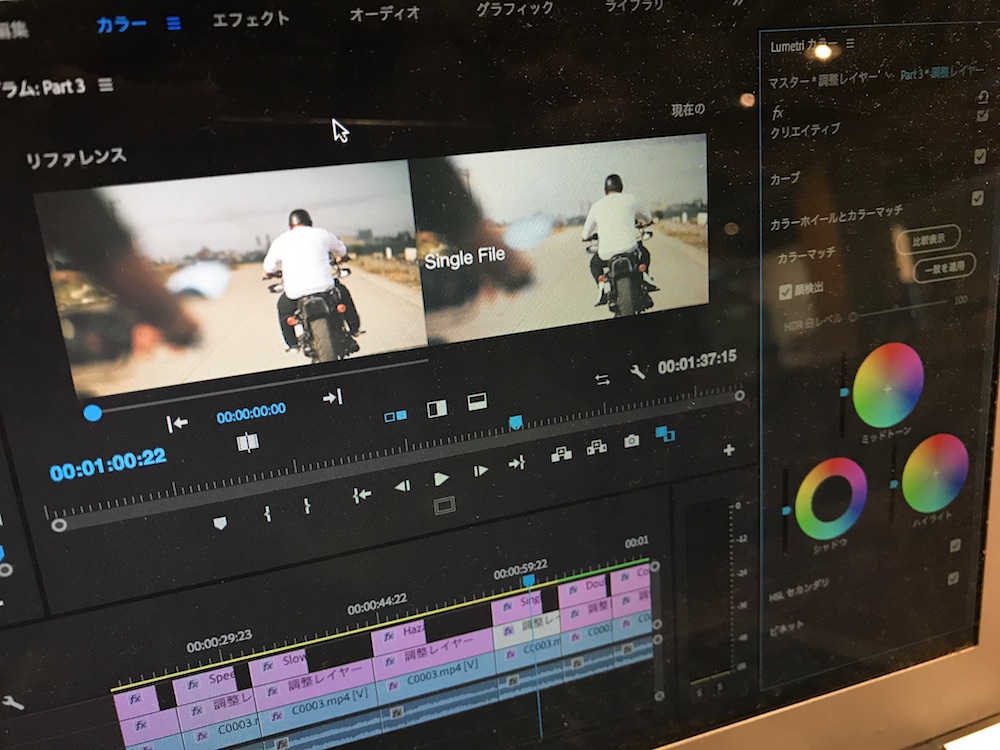Expand the ビネット section

786,628
